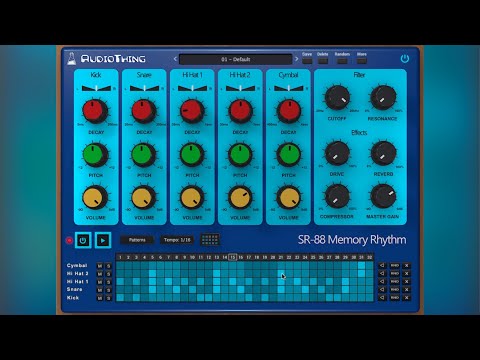Toggle the plugin power button at top right

(405, 59)
